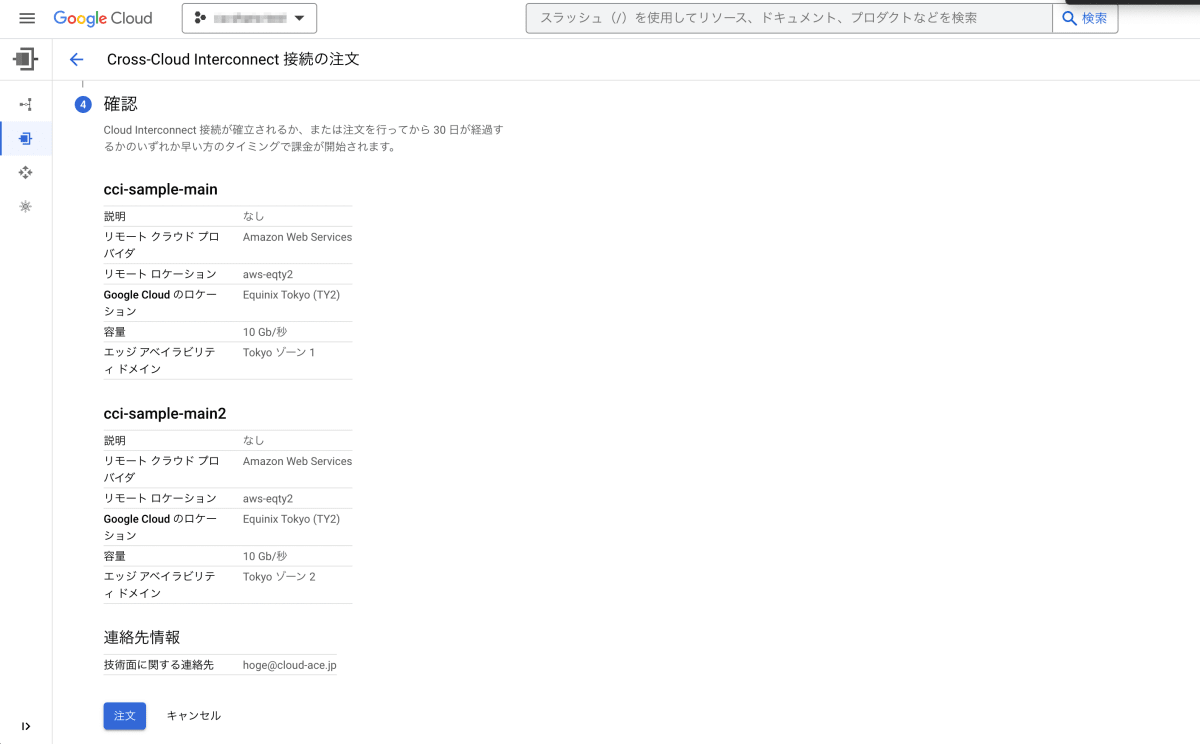
Task: Click the Network Connectivity product icon
Action: (26, 59)
